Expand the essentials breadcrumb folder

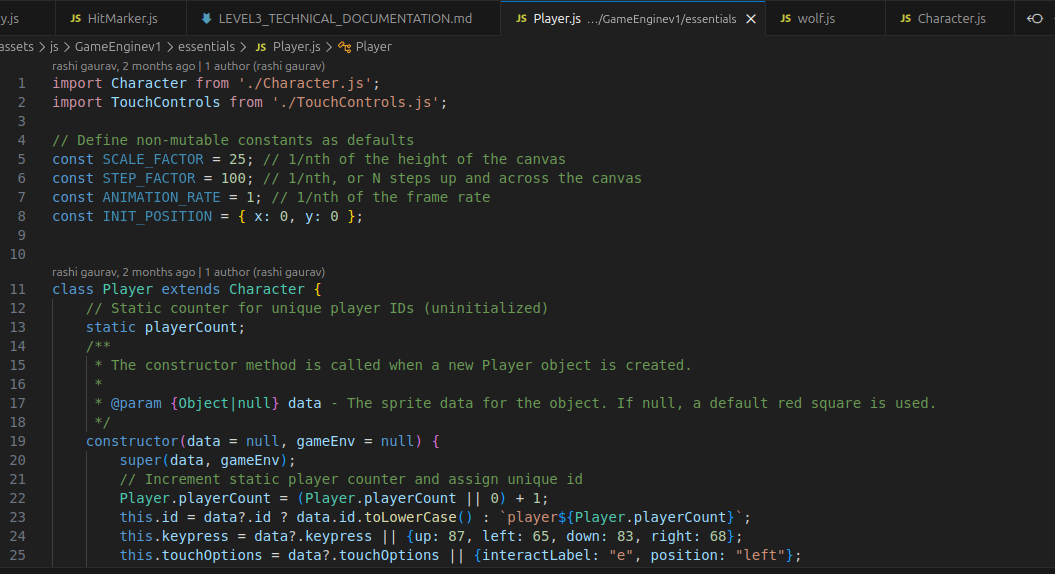click(x=207, y=46)
